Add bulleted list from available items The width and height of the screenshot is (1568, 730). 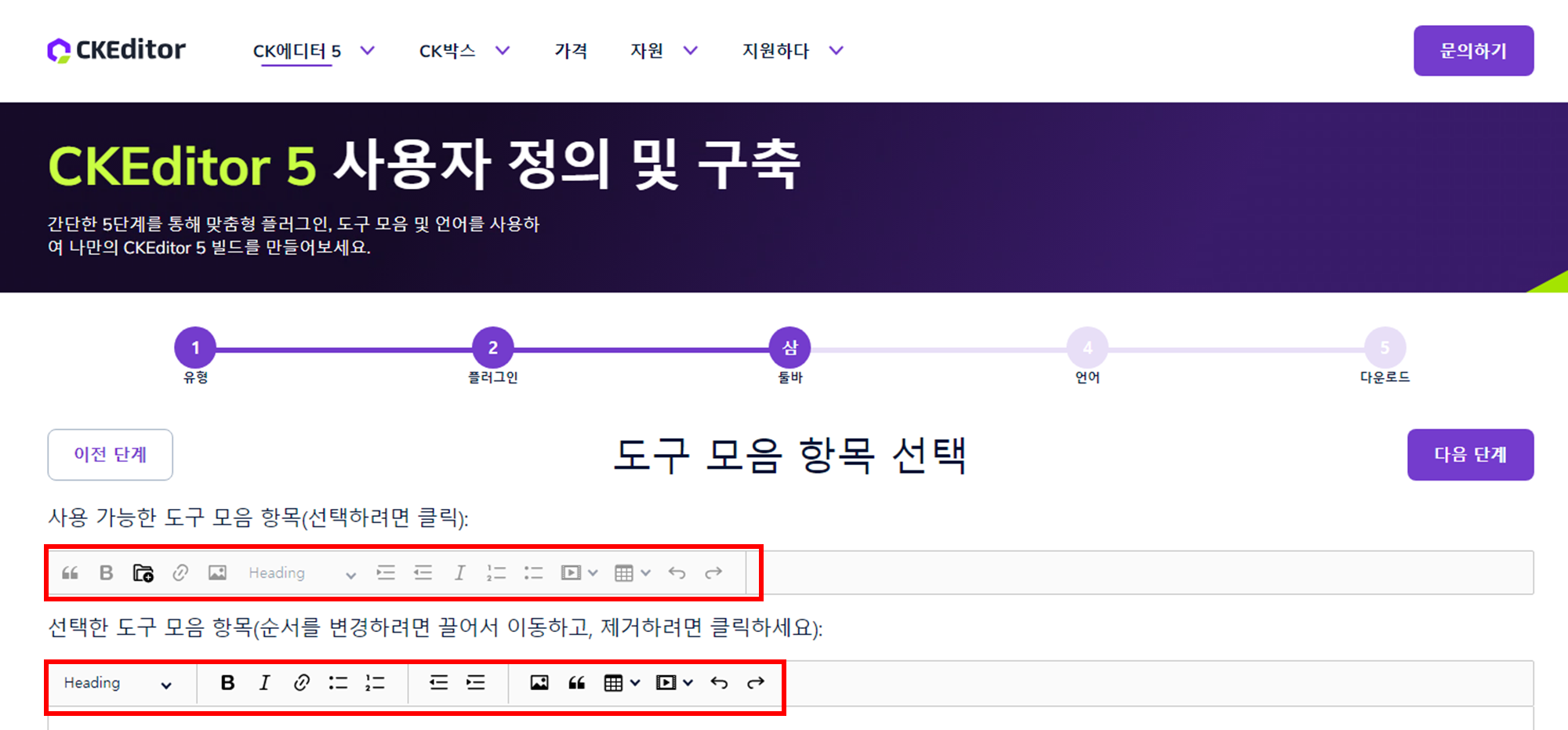point(534,573)
